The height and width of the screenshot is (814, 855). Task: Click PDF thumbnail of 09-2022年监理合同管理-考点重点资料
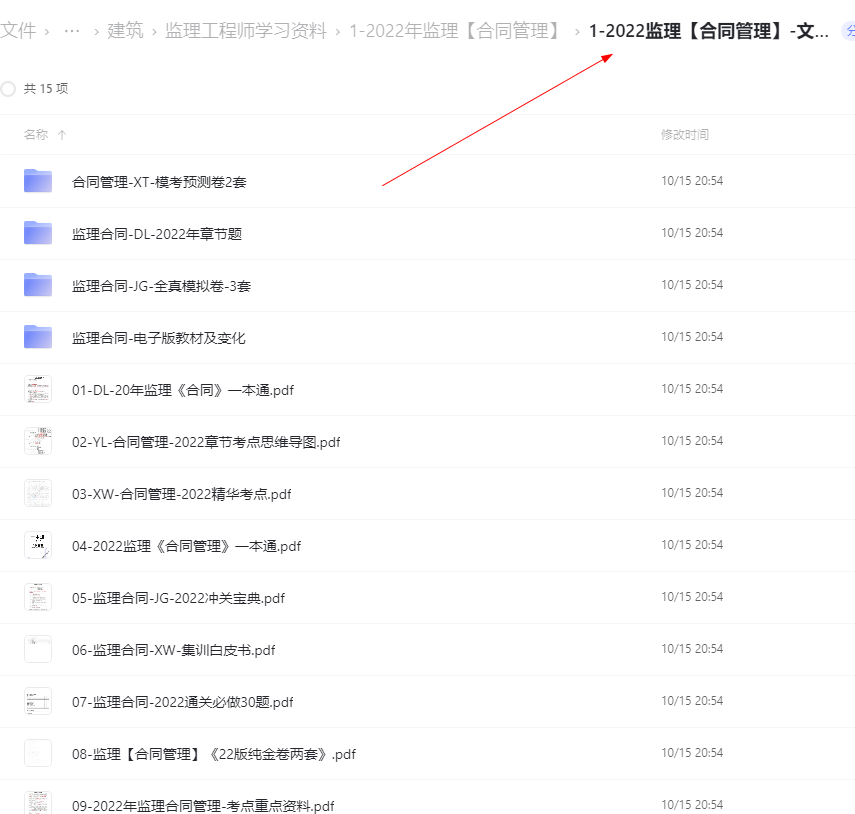coord(38,803)
